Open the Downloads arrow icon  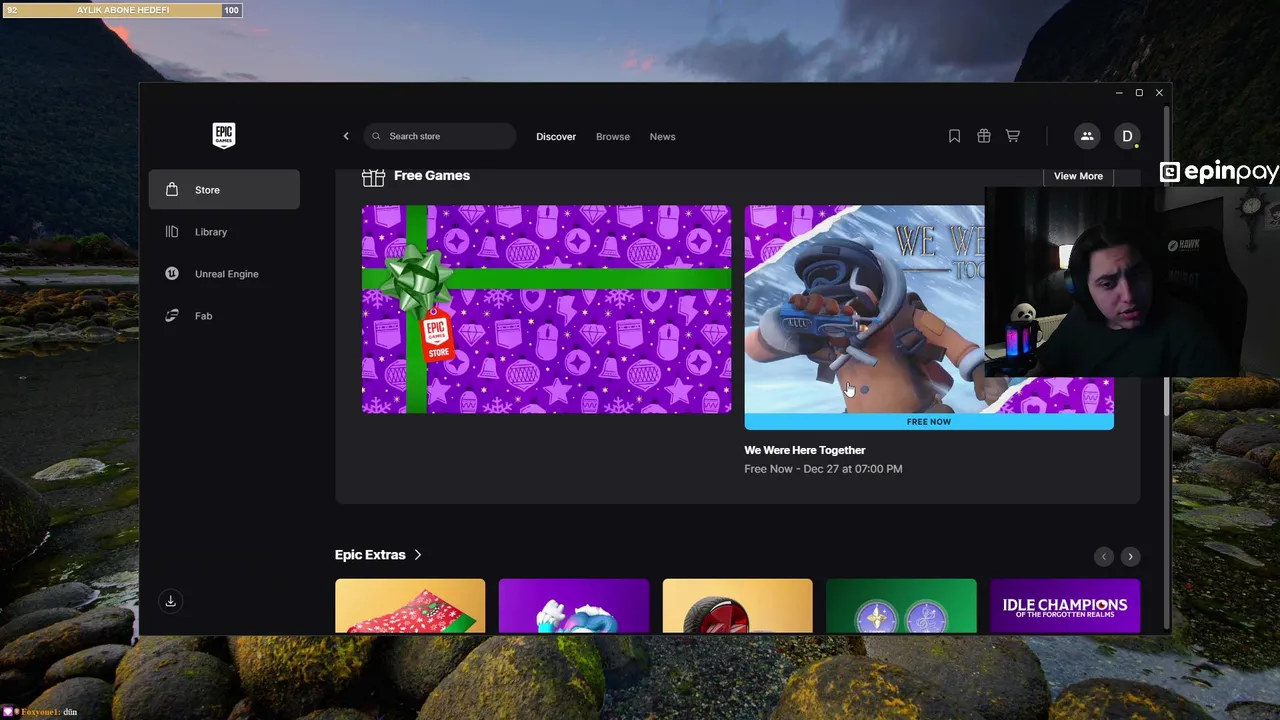point(170,601)
